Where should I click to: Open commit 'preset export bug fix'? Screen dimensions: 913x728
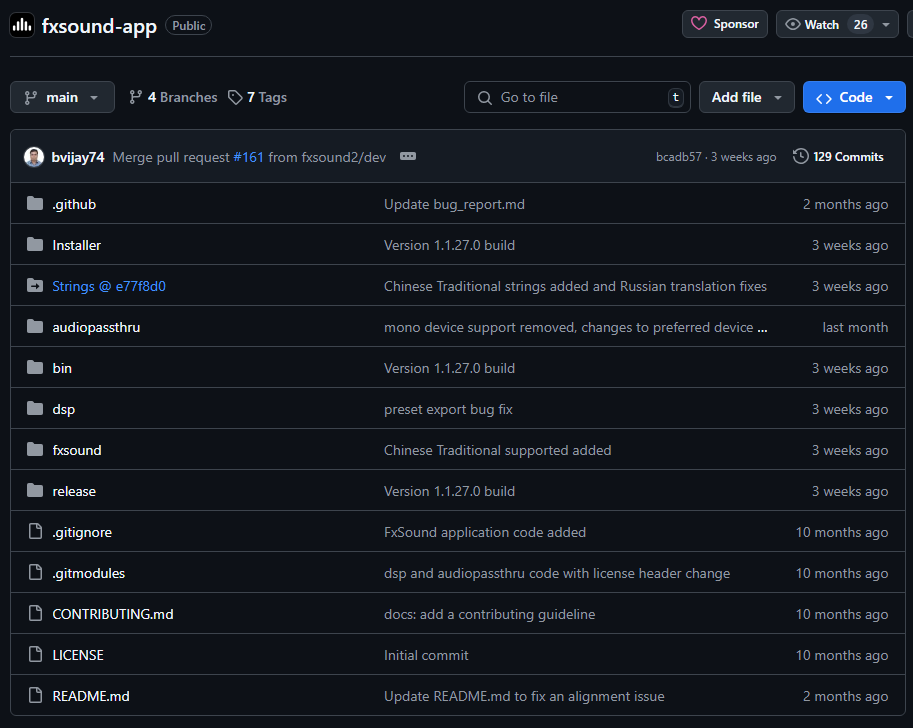tap(448, 409)
